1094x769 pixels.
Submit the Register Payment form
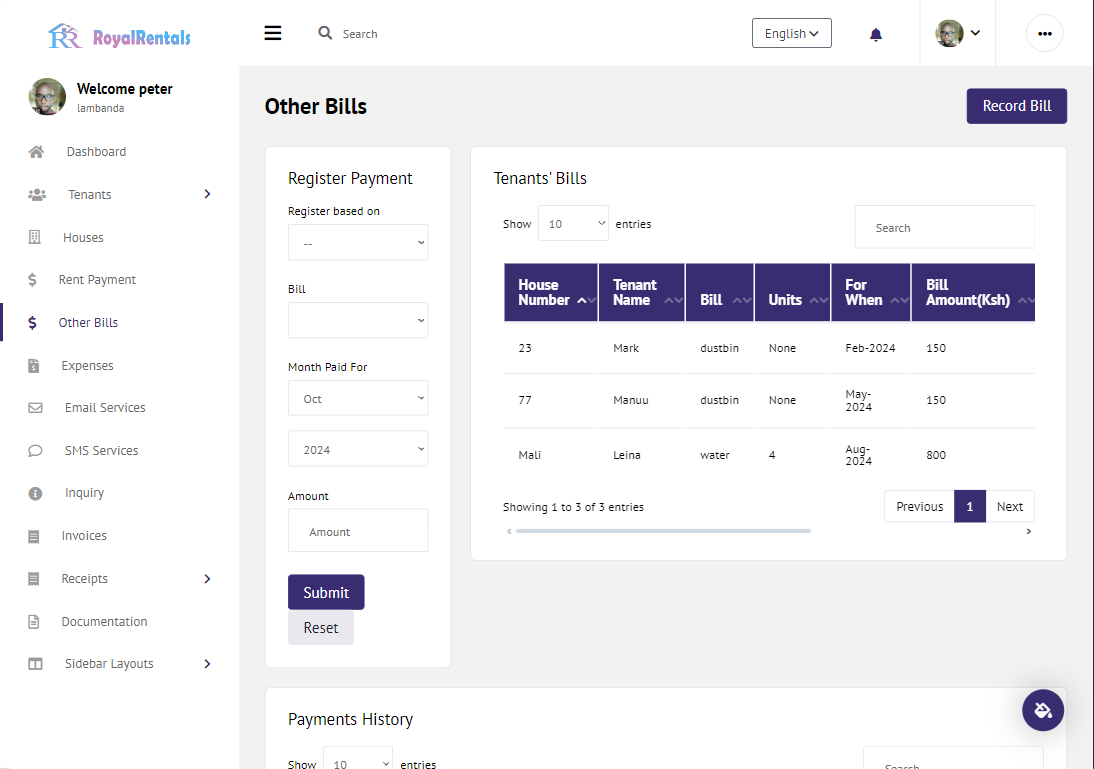tap(326, 592)
